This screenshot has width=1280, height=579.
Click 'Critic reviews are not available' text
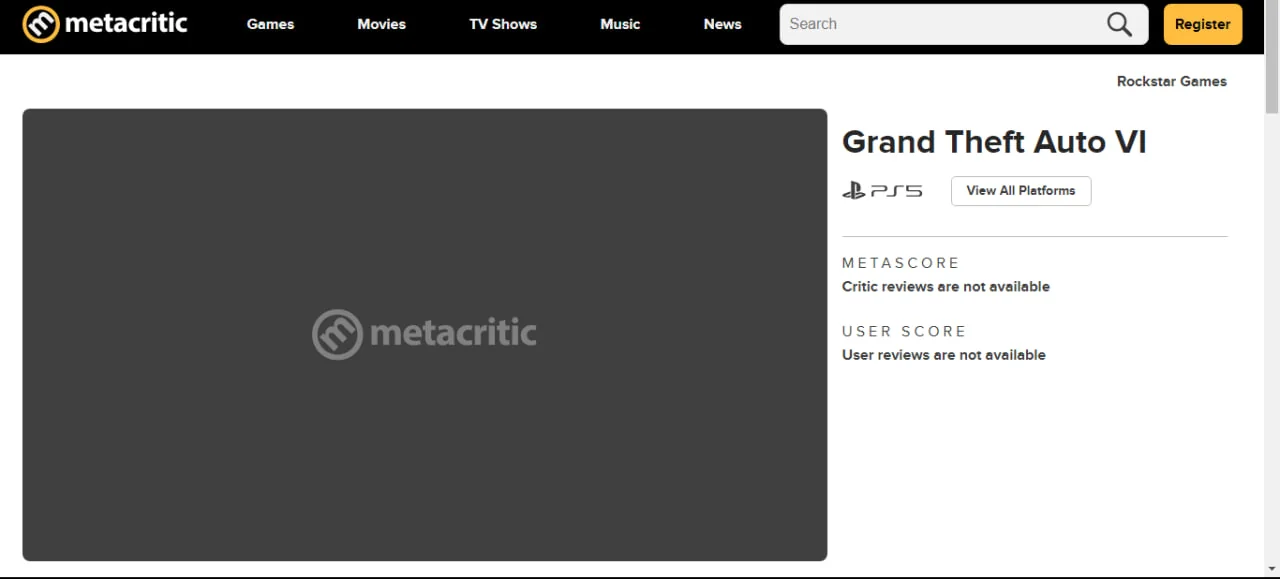point(946,286)
